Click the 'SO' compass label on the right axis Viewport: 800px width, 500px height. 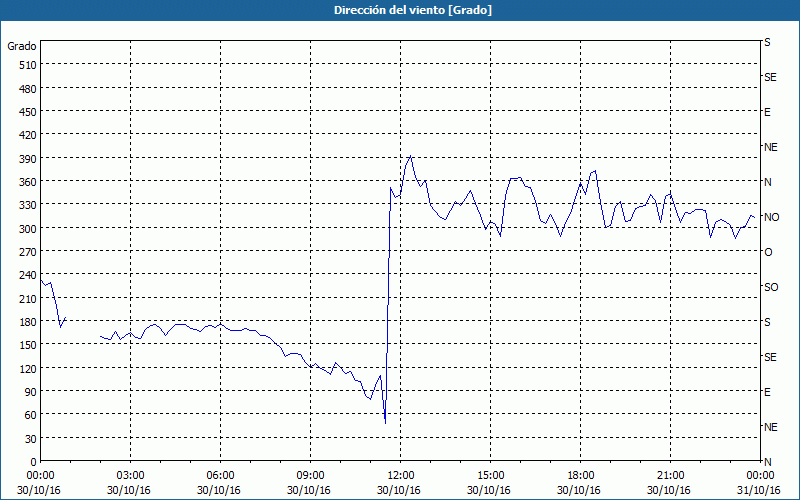pyautogui.click(x=771, y=287)
